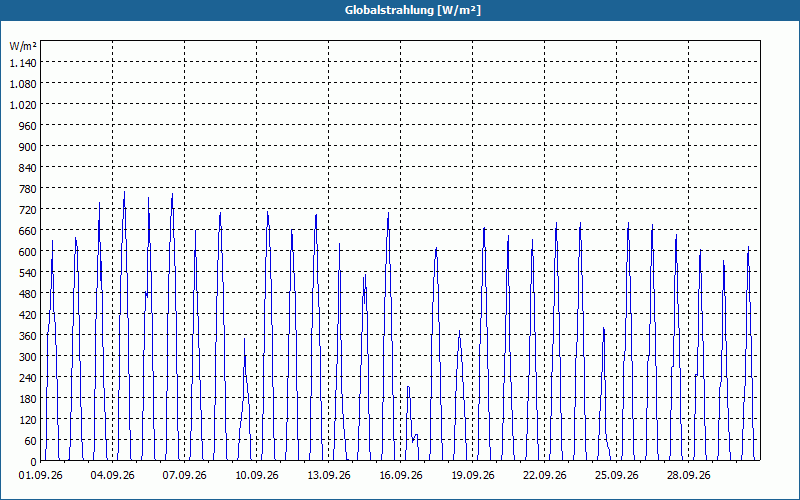The width and height of the screenshot is (800, 500).
Task: Click the 600 y-axis value label
Action: 28,252
